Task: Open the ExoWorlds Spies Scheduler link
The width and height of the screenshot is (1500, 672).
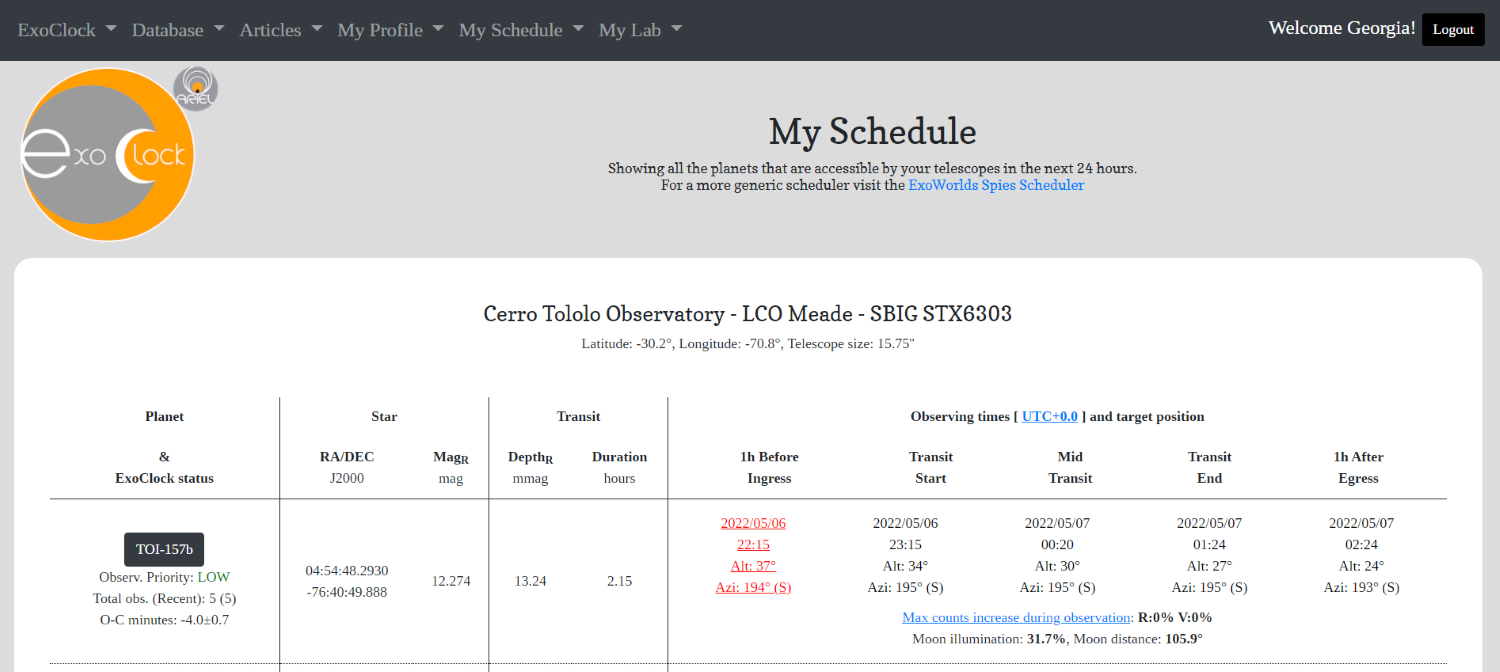Action: tap(996, 185)
